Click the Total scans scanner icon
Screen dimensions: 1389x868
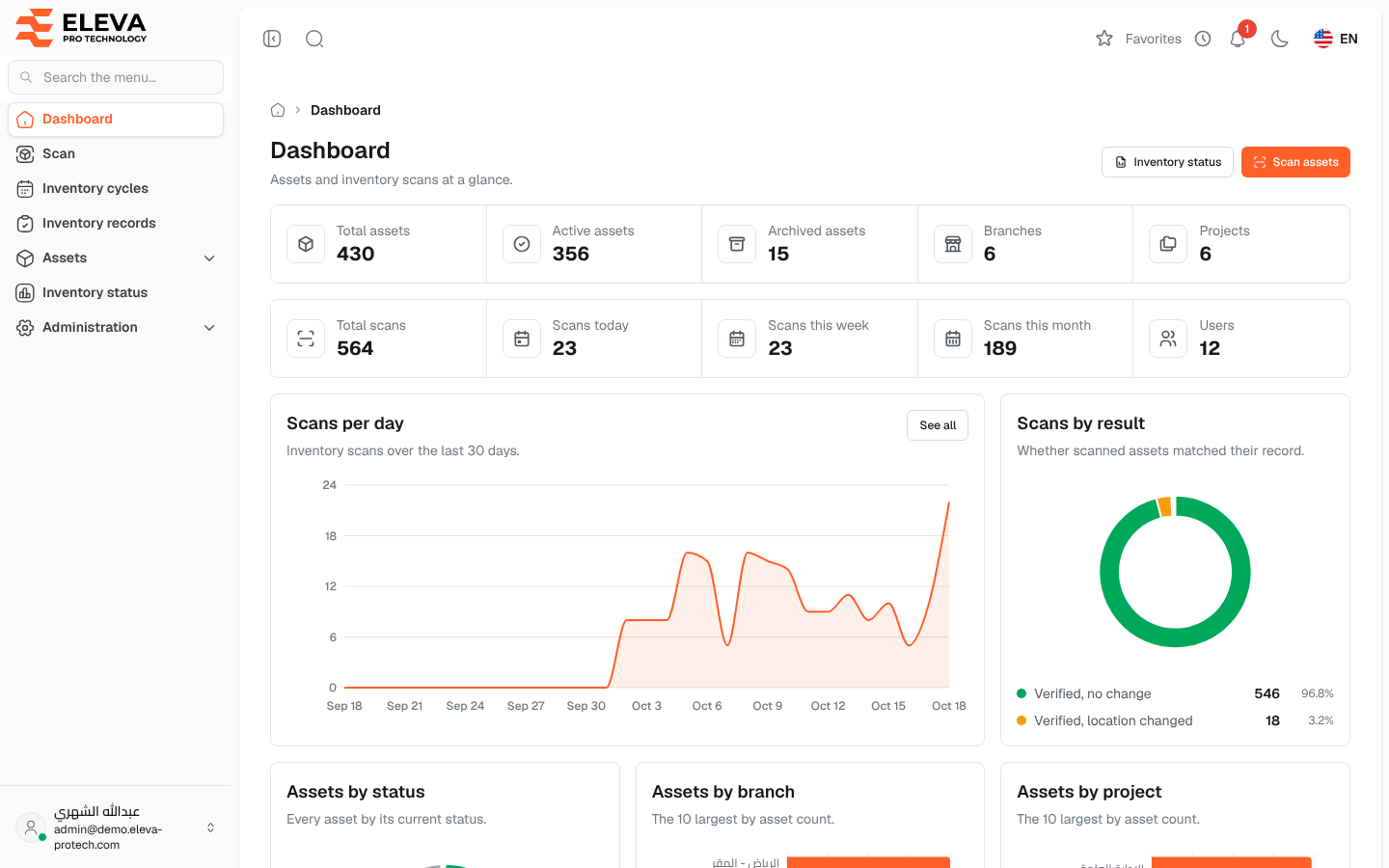point(306,339)
